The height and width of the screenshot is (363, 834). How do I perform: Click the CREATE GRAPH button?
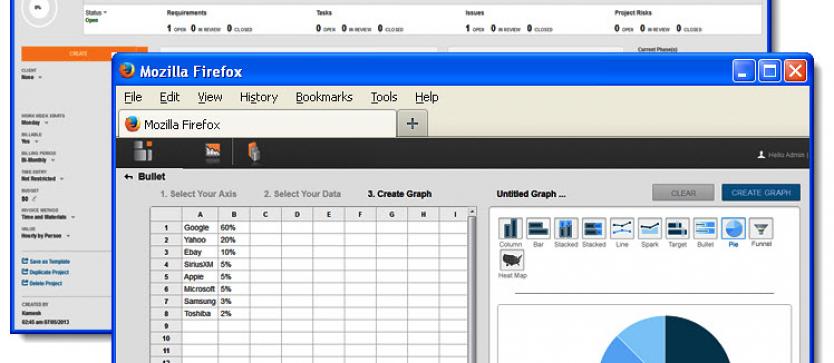point(761,193)
